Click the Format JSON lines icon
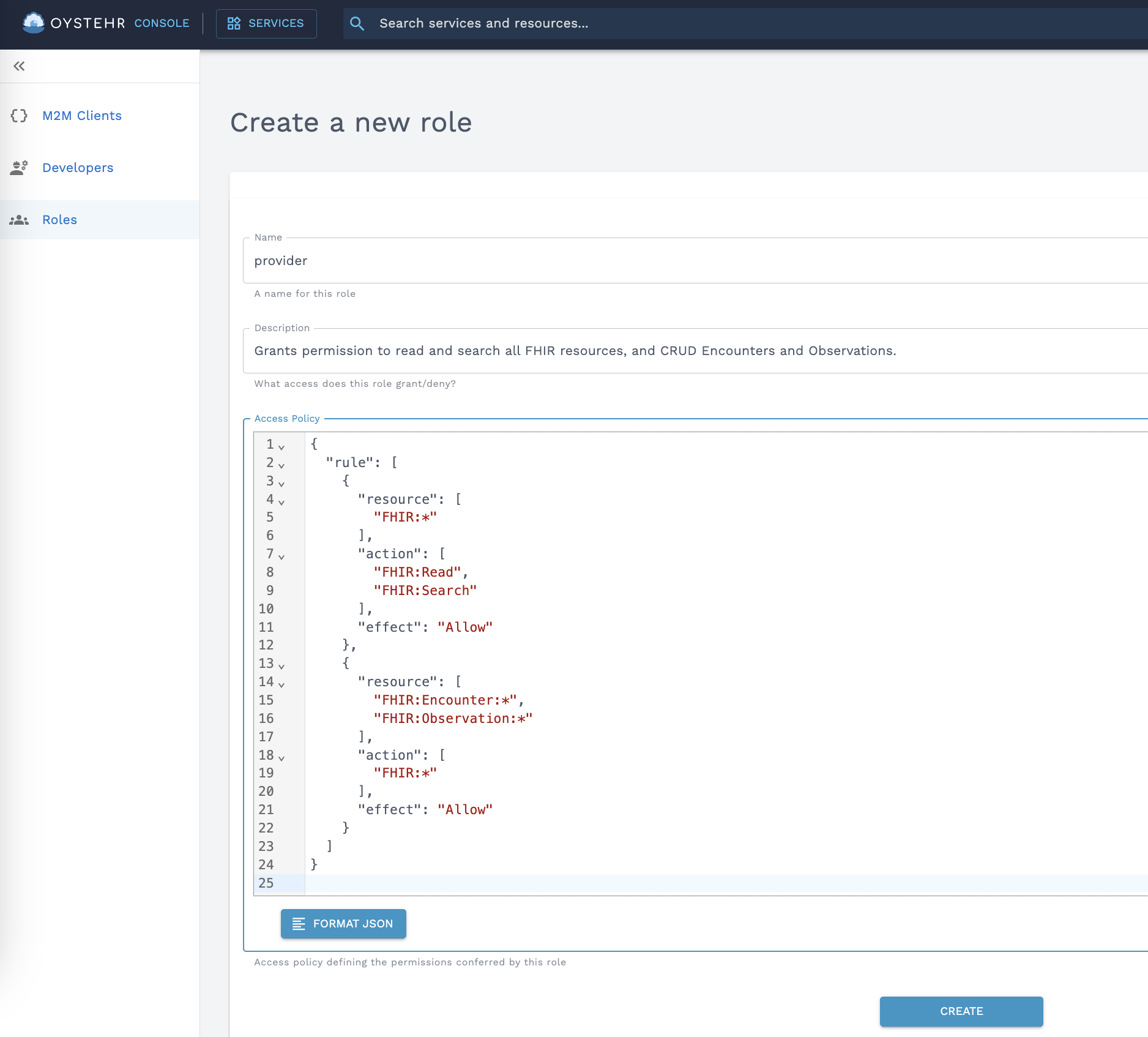 point(299,924)
